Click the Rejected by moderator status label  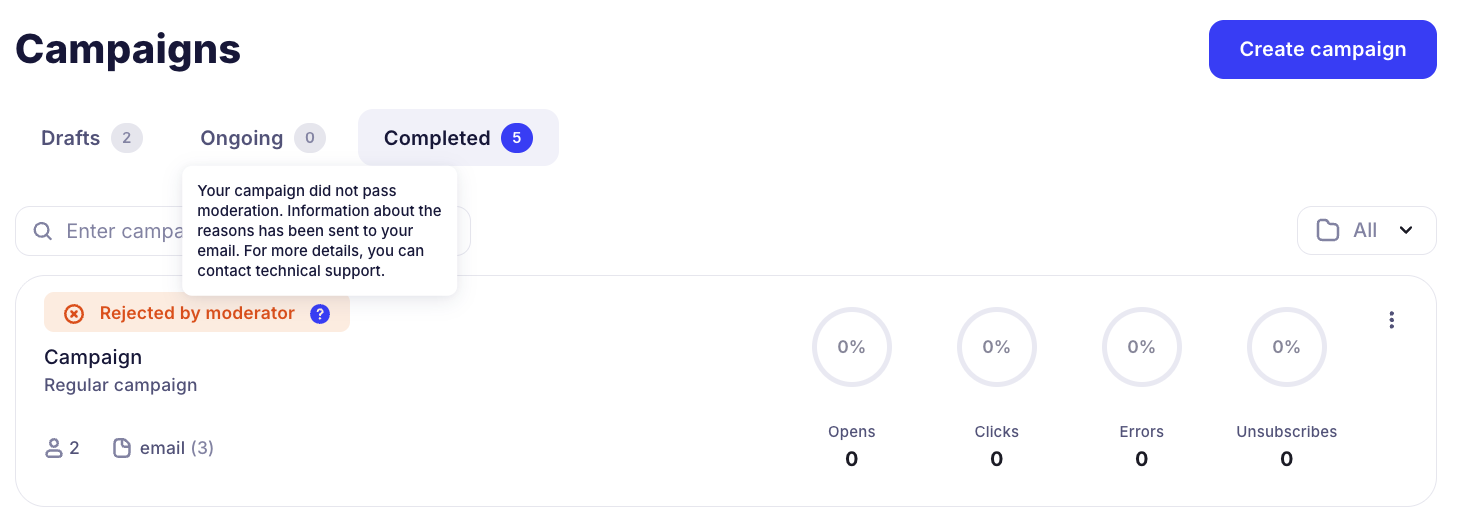click(197, 314)
